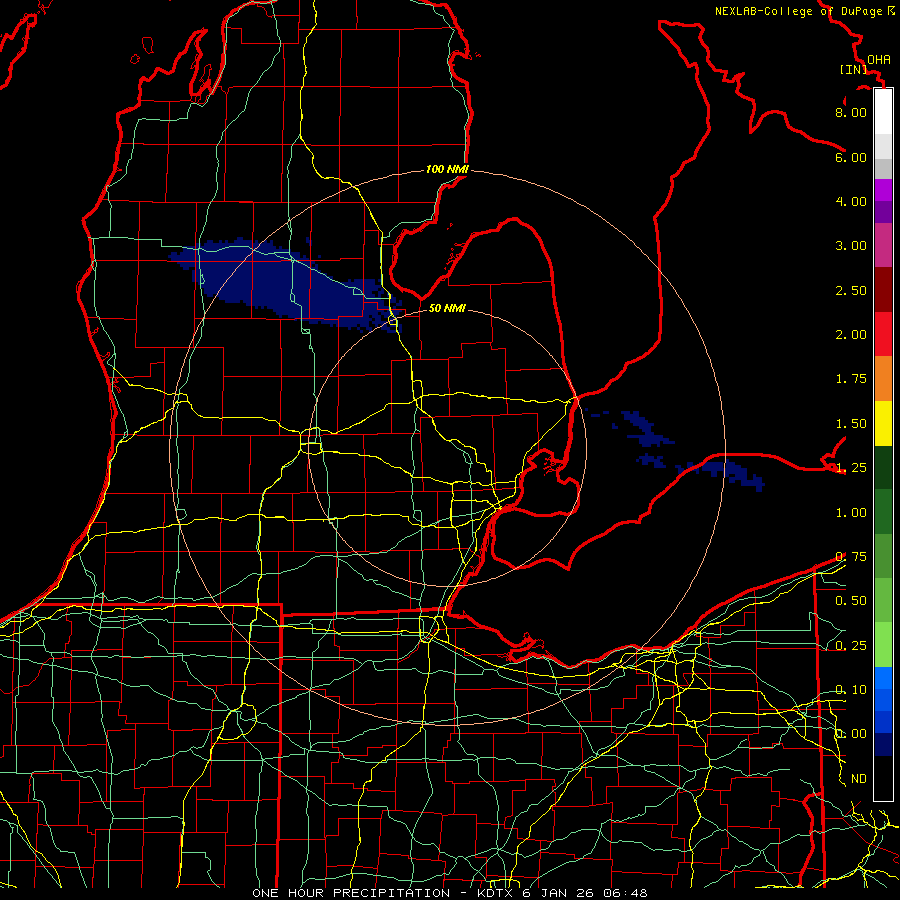Select the darkest green 1.25 legend swatch
The width and height of the screenshot is (900, 900).
tap(883, 467)
